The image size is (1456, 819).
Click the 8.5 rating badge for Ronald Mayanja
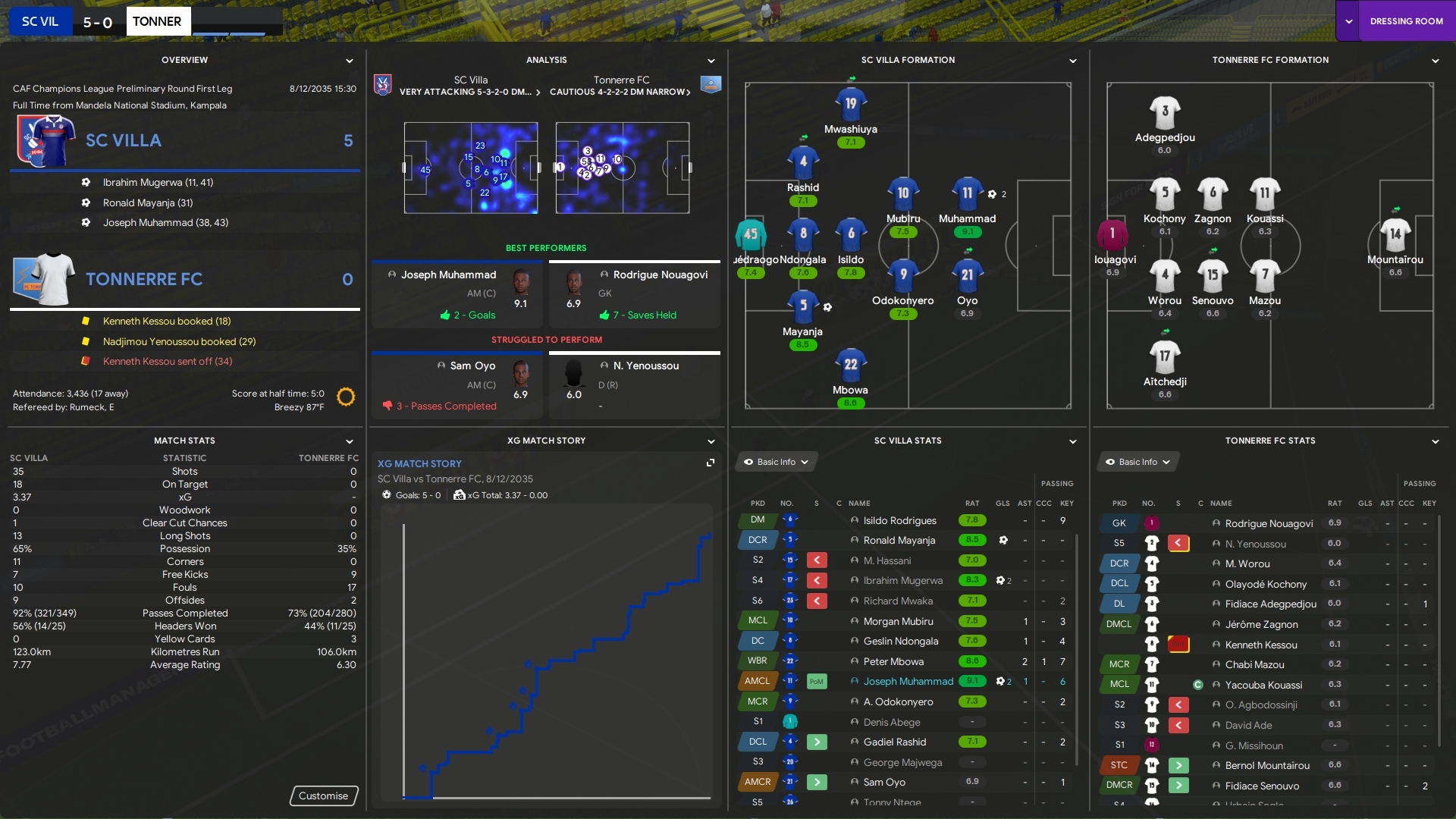972,540
